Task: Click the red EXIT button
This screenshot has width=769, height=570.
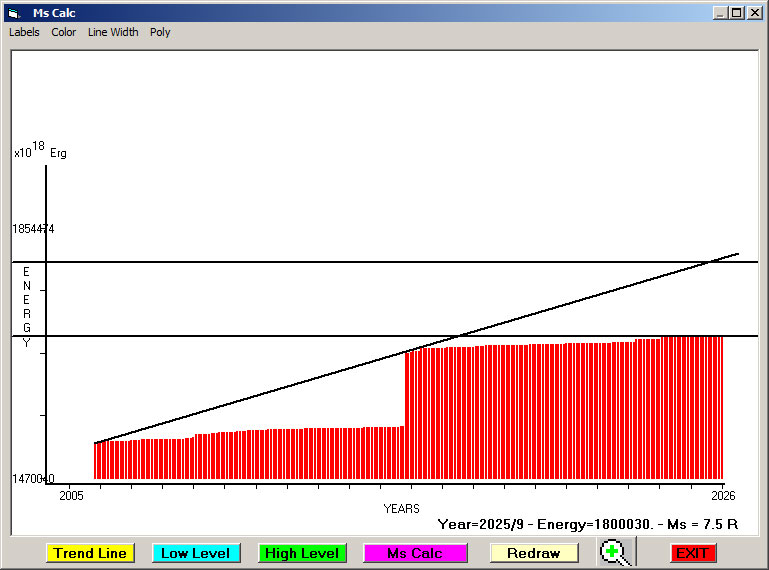Action: [x=692, y=553]
